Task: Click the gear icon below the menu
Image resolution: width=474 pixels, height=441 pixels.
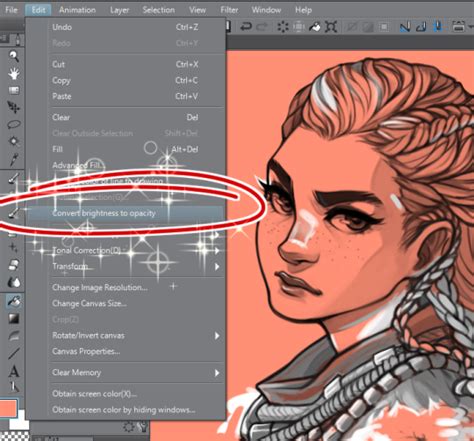Action: coord(128,427)
